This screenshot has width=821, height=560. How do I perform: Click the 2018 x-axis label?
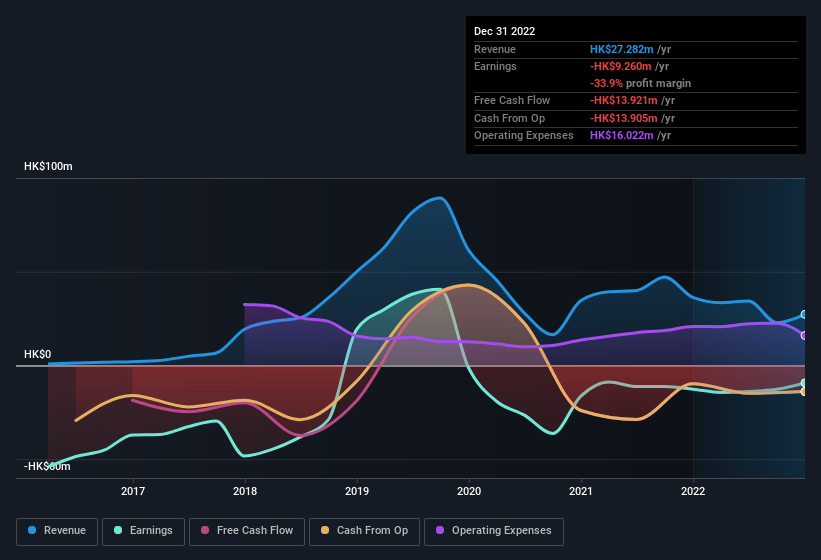coord(245,491)
